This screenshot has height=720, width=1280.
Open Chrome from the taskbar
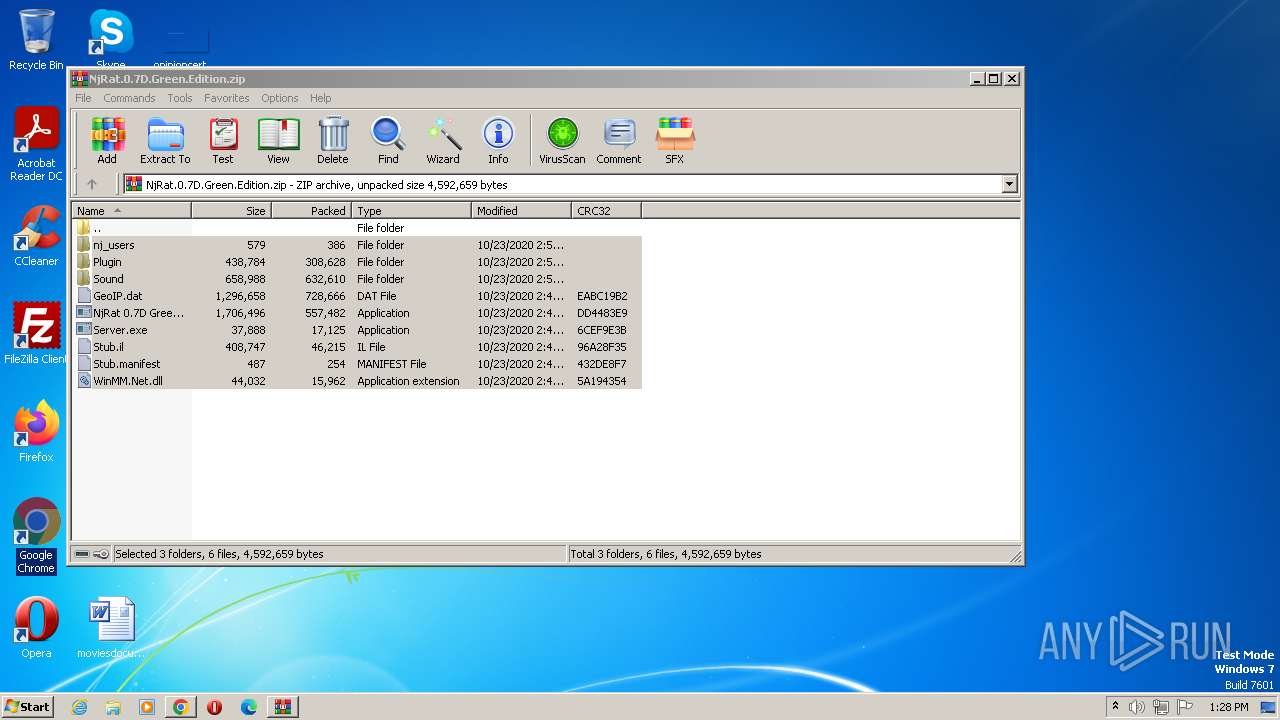[181, 707]
